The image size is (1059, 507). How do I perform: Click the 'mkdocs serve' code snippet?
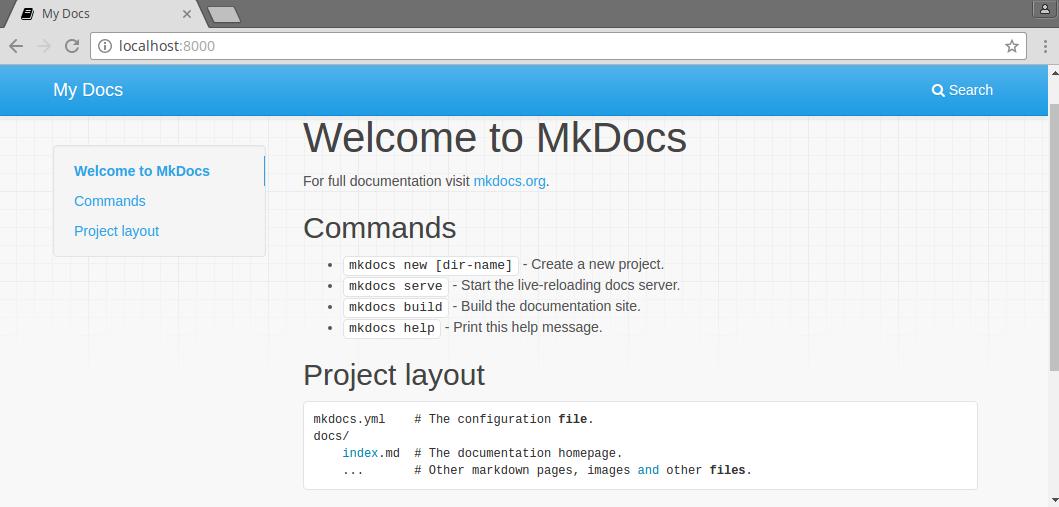click(395, 286)
